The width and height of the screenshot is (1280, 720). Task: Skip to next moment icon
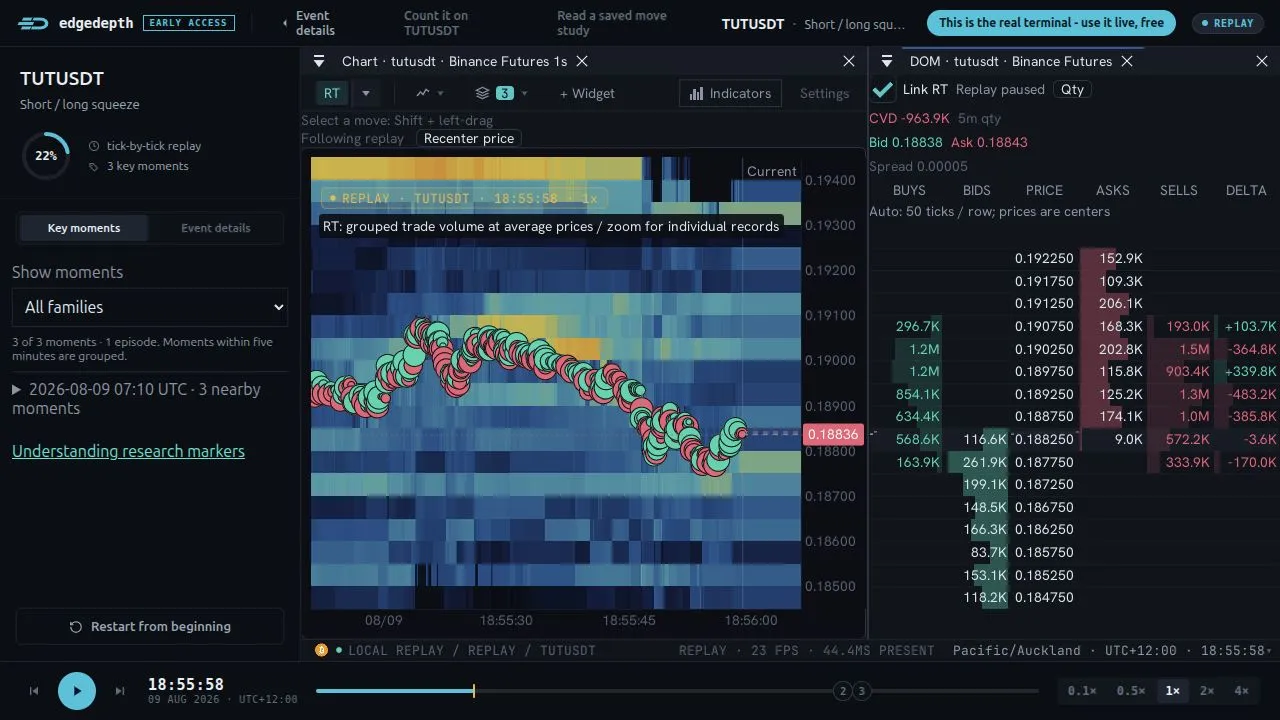pos(120,691)
